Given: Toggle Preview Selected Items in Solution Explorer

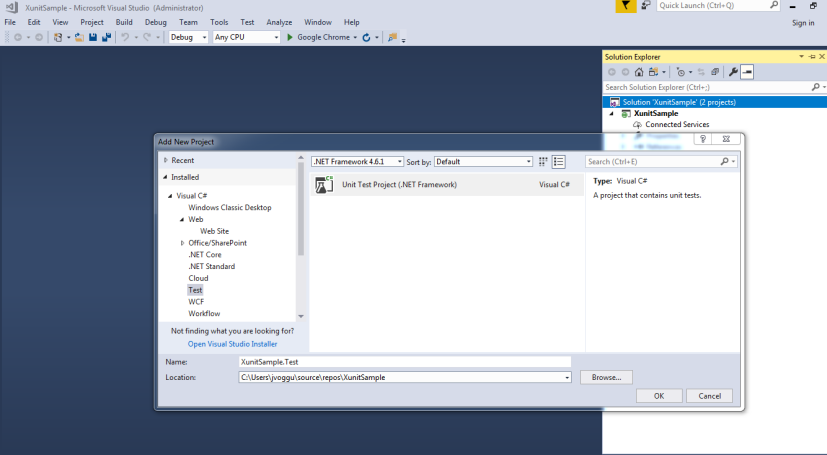Looking at the screenshot, I should coord(747,72).
